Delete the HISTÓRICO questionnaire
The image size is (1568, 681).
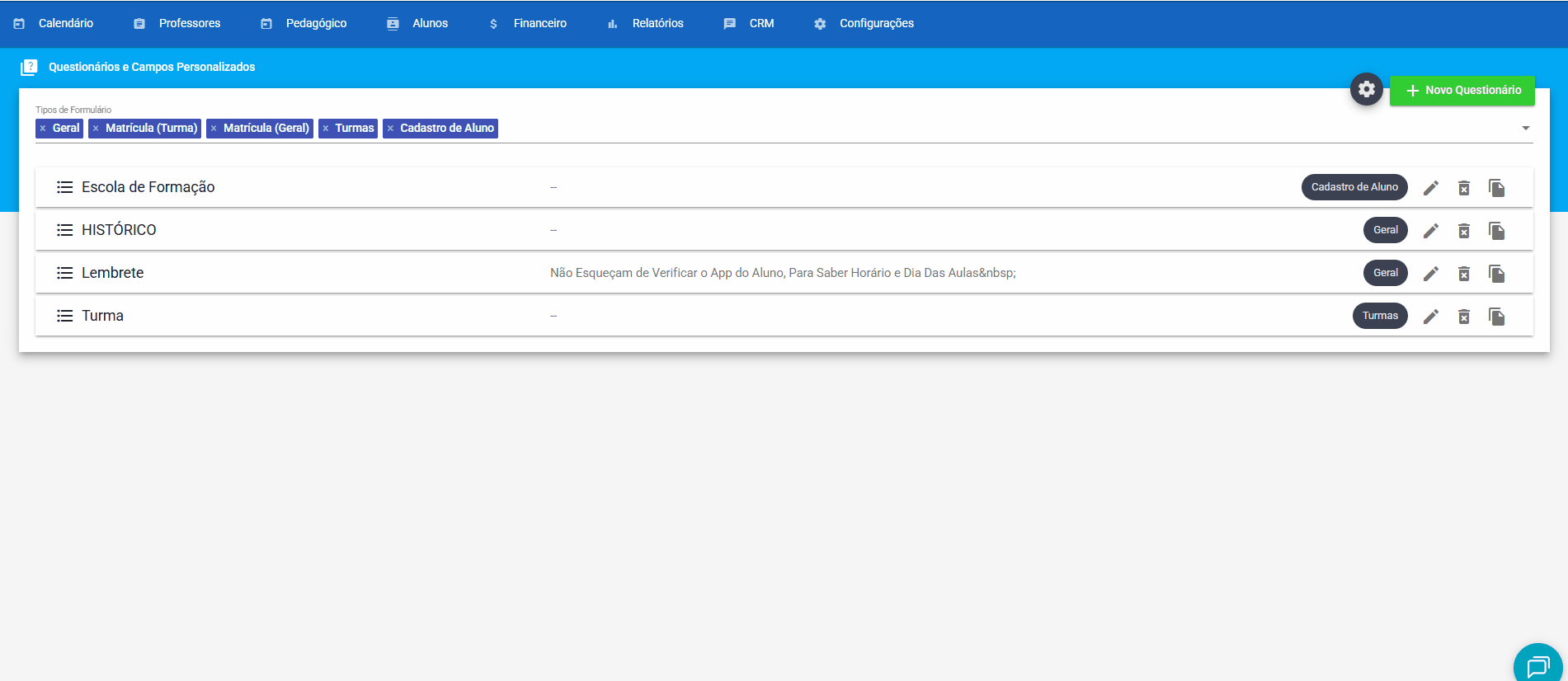click(1463, 231)
